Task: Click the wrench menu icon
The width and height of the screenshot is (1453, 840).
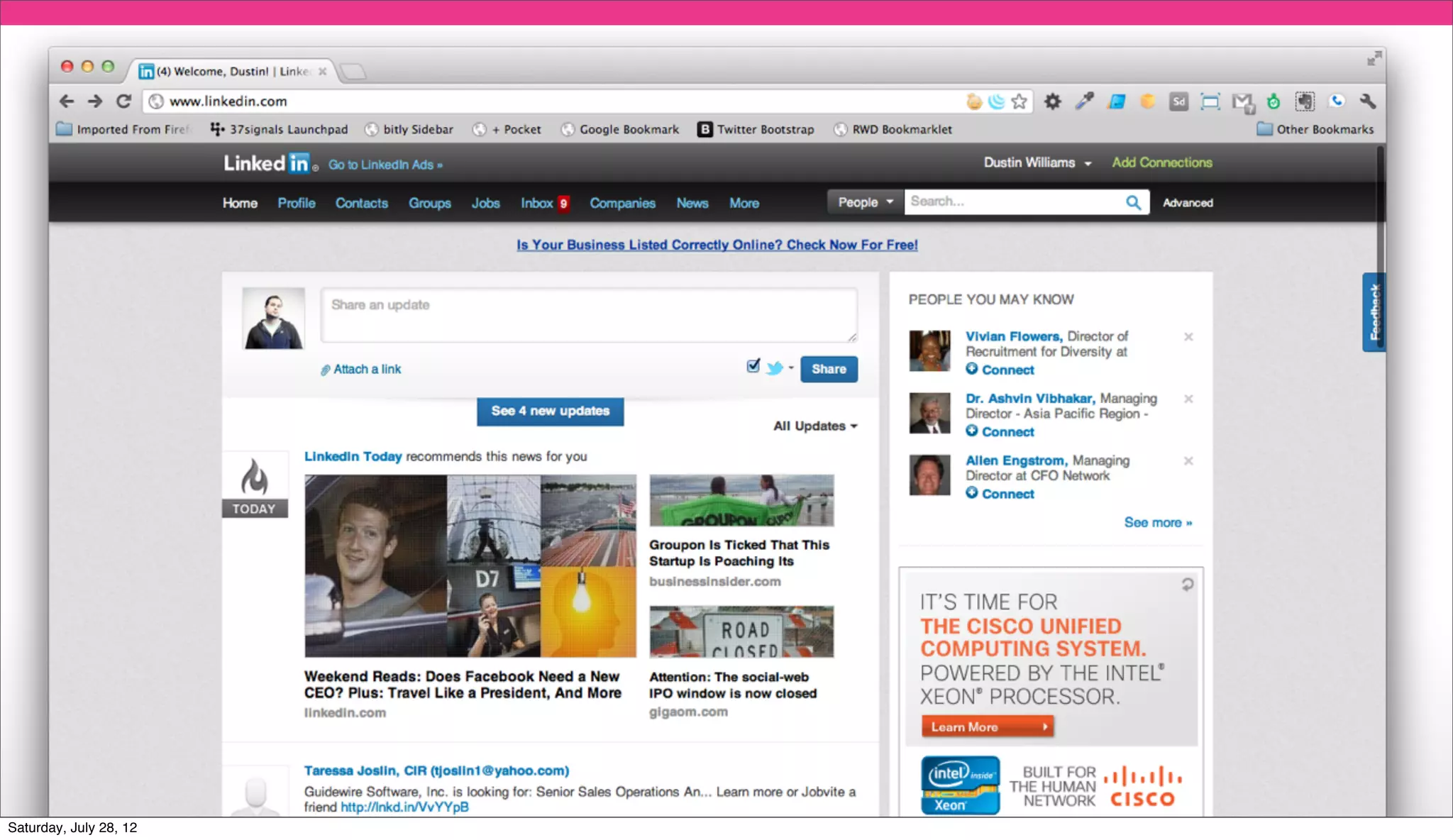Action: click(x=1368, y=101)
